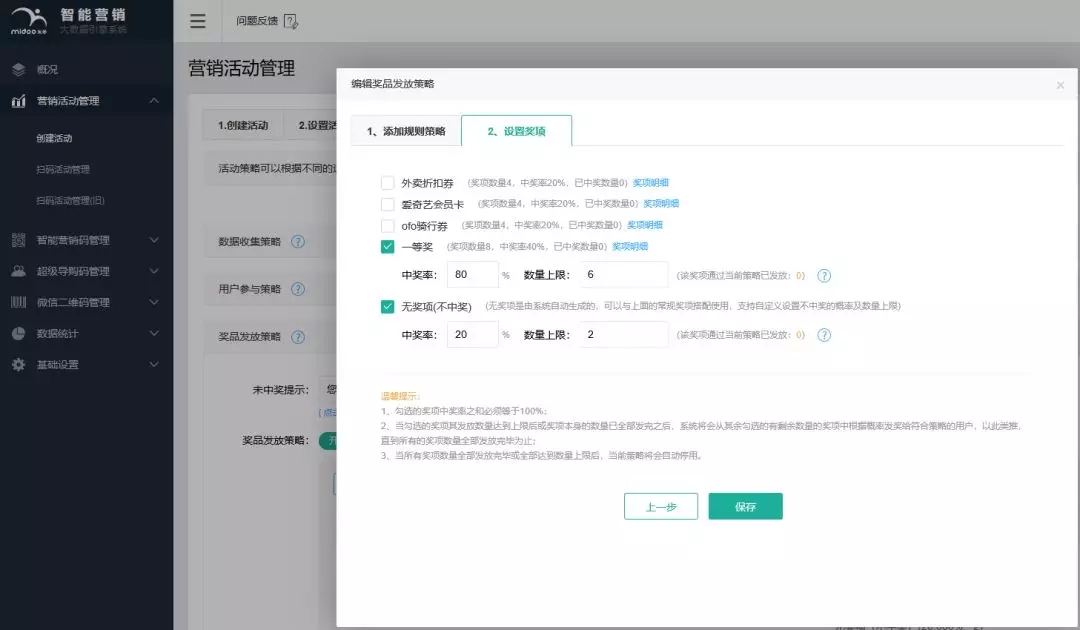The image size is (1080, 630).
Task: Click the 保存 save button
Action: (745, 507)
